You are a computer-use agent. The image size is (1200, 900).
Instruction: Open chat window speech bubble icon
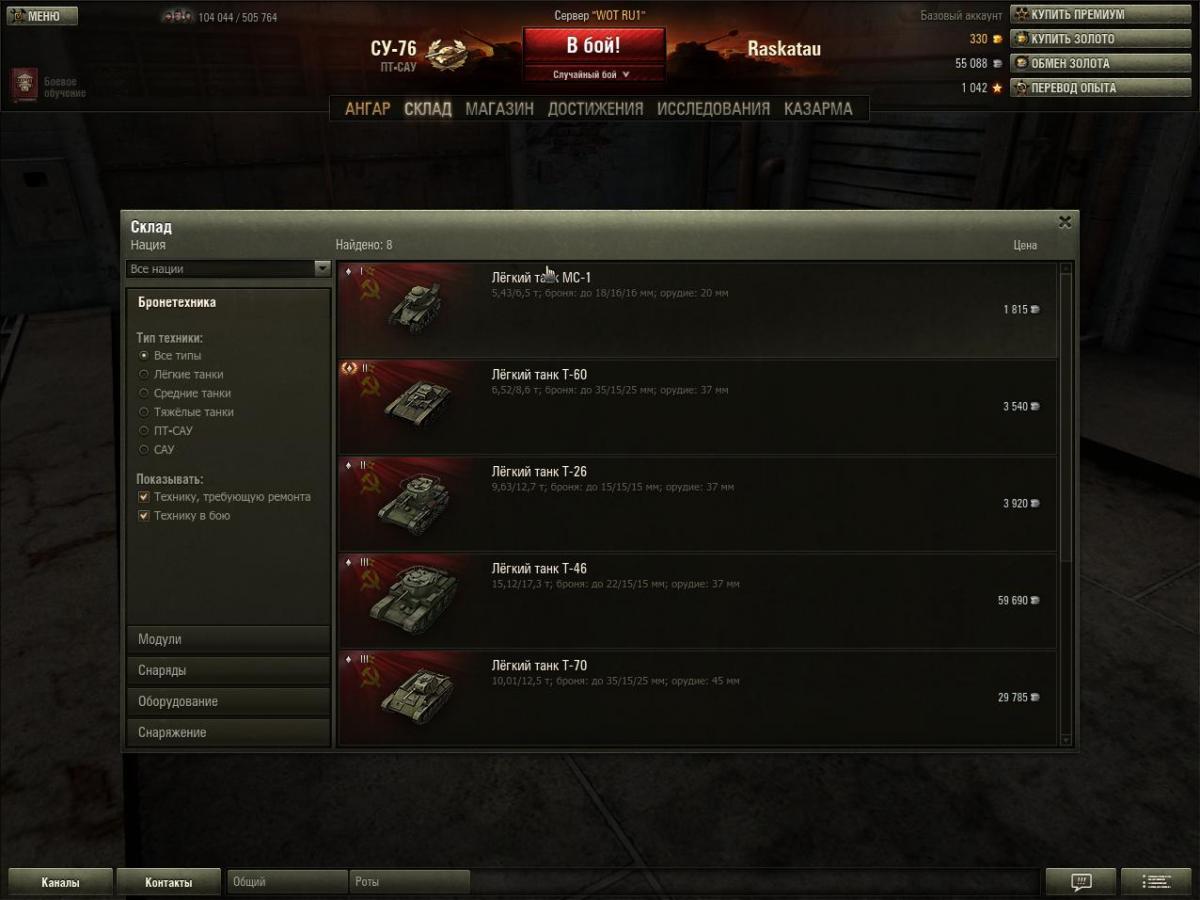[1080, 881]
